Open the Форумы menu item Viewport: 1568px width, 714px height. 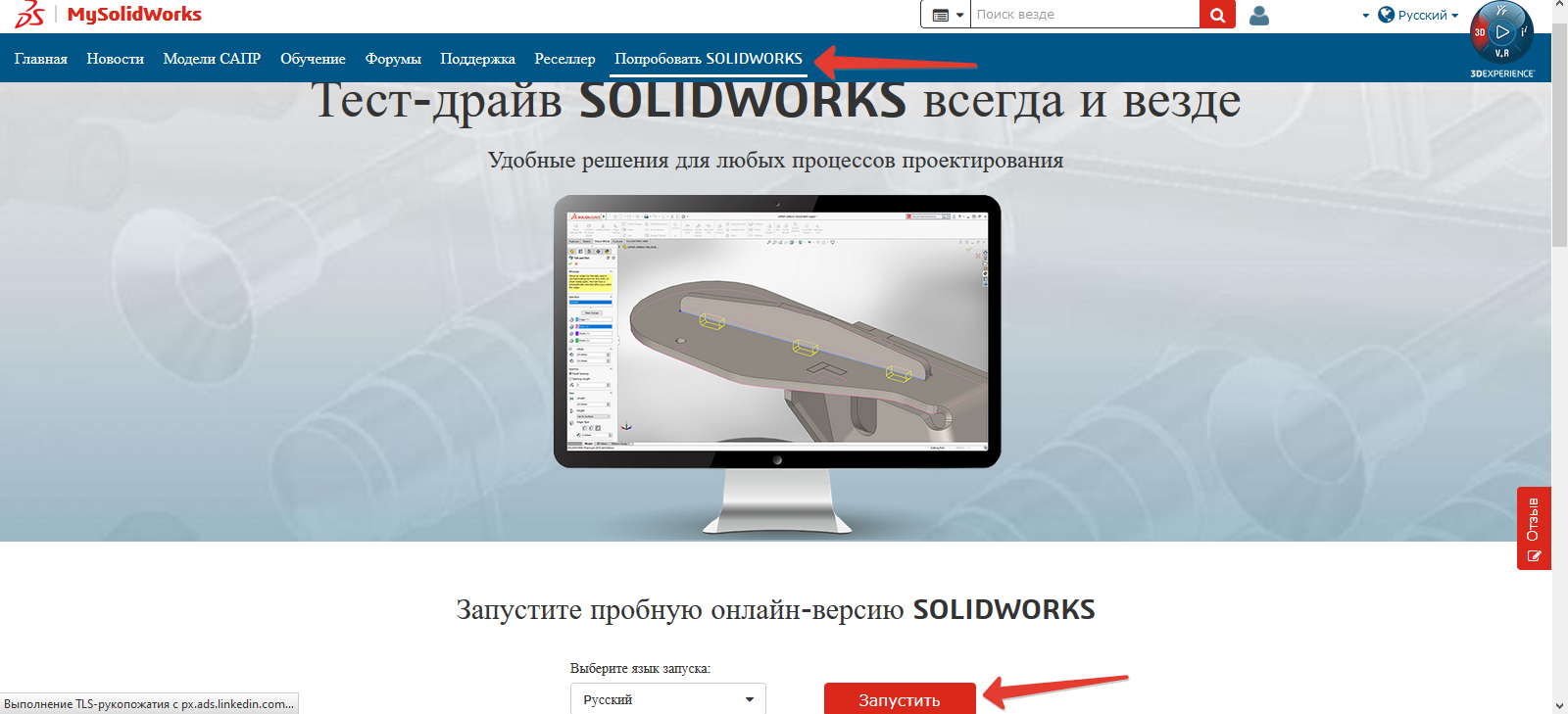click(x=393, y=59)
